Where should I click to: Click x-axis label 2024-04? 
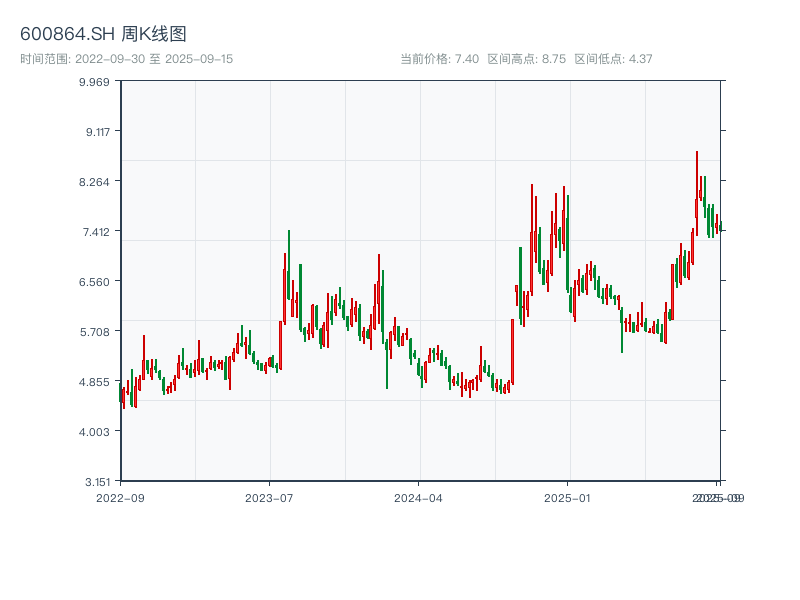click(418, 498)
